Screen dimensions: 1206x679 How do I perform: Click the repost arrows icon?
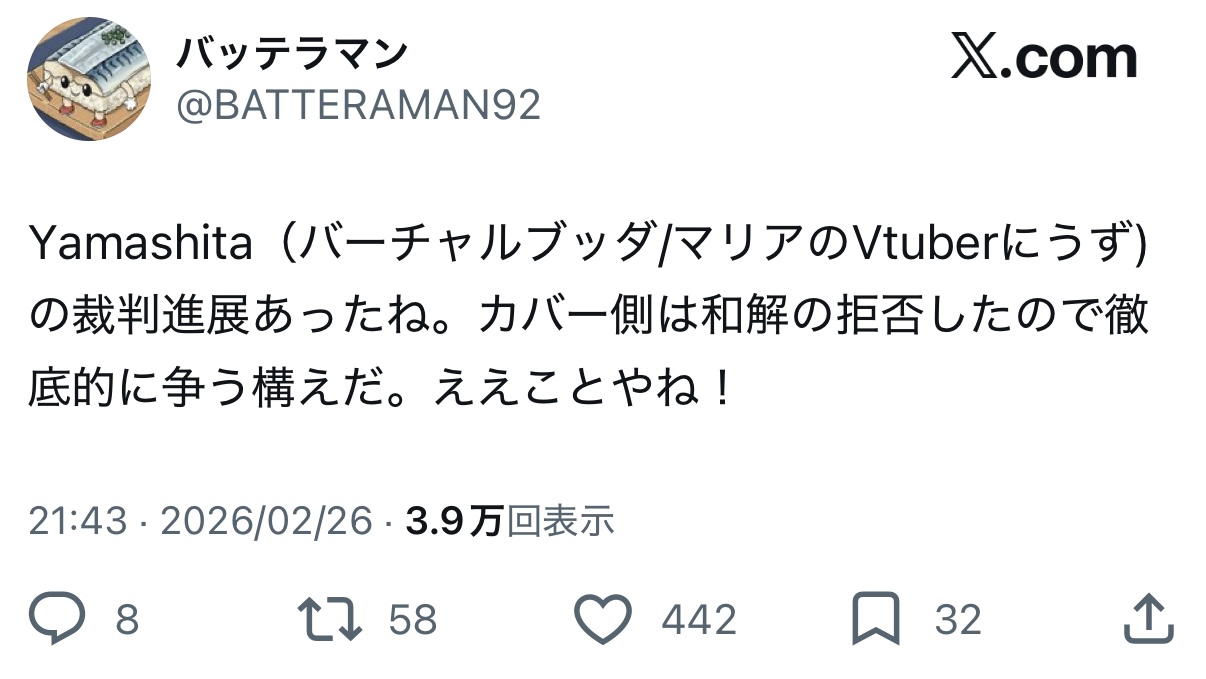click(x=331, y=620)
